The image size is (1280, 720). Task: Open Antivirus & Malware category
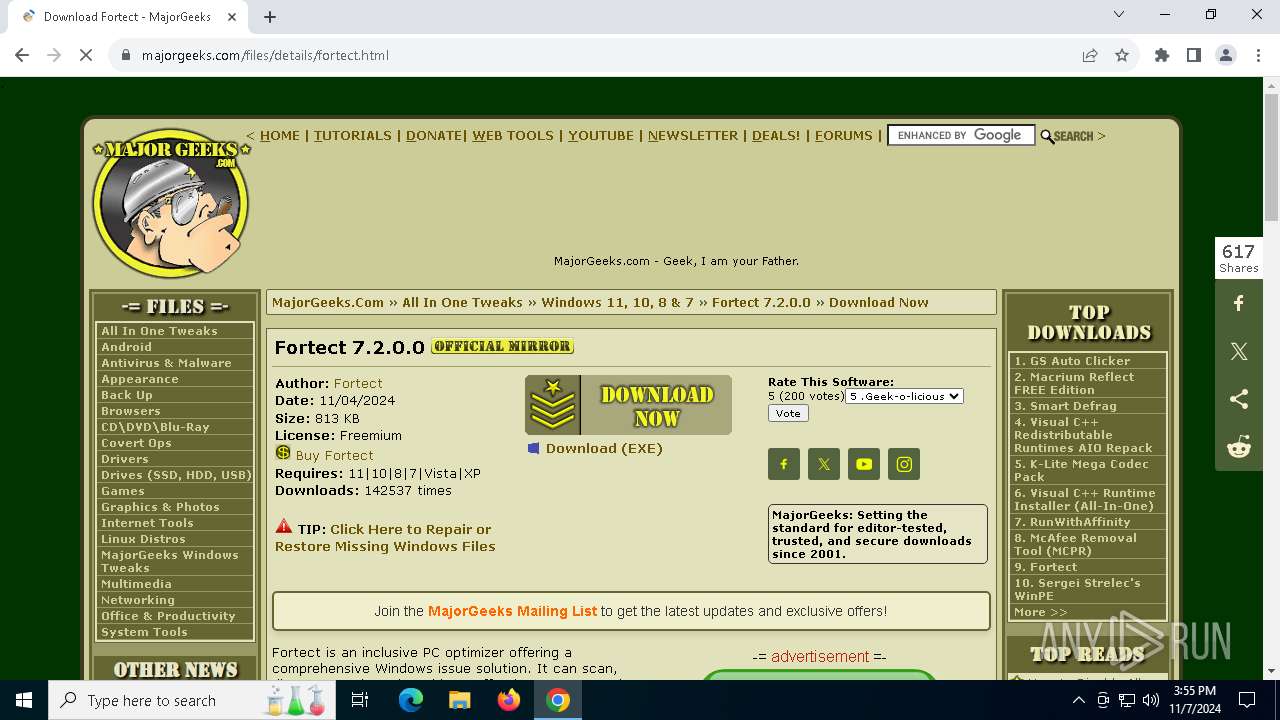click(166, 363)
